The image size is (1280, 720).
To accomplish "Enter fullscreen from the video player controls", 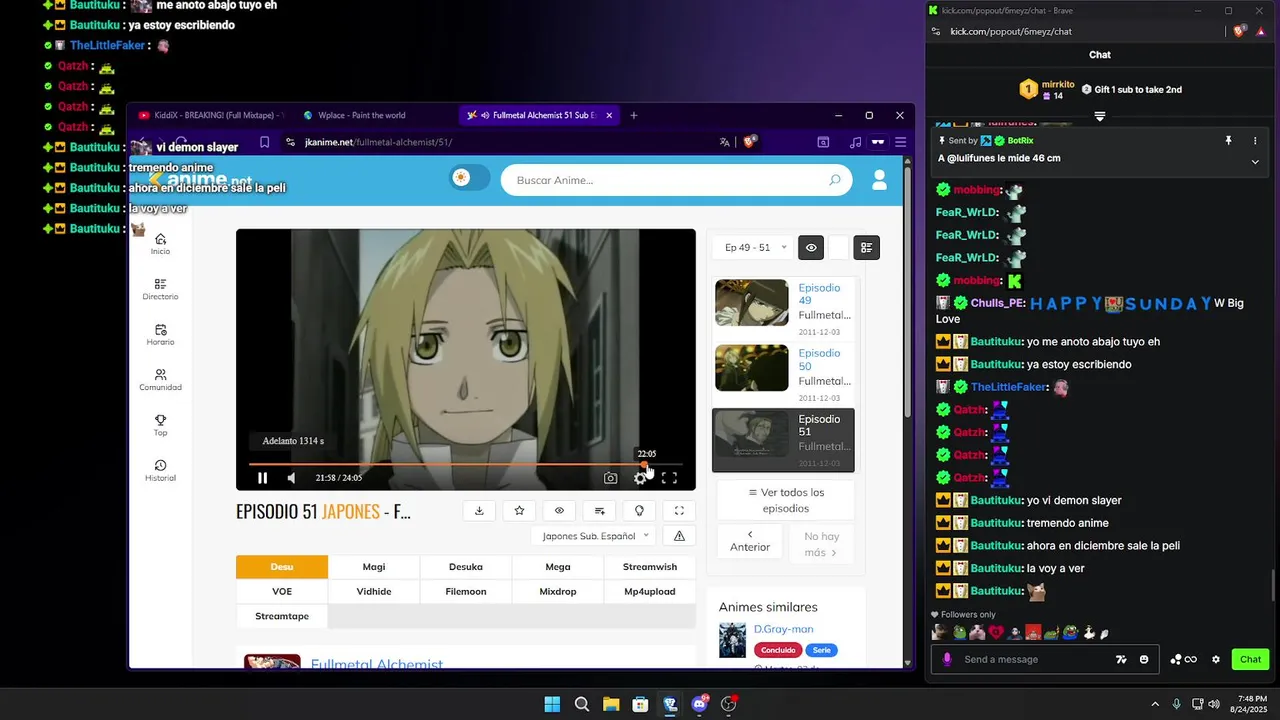I will click(669, 478).
